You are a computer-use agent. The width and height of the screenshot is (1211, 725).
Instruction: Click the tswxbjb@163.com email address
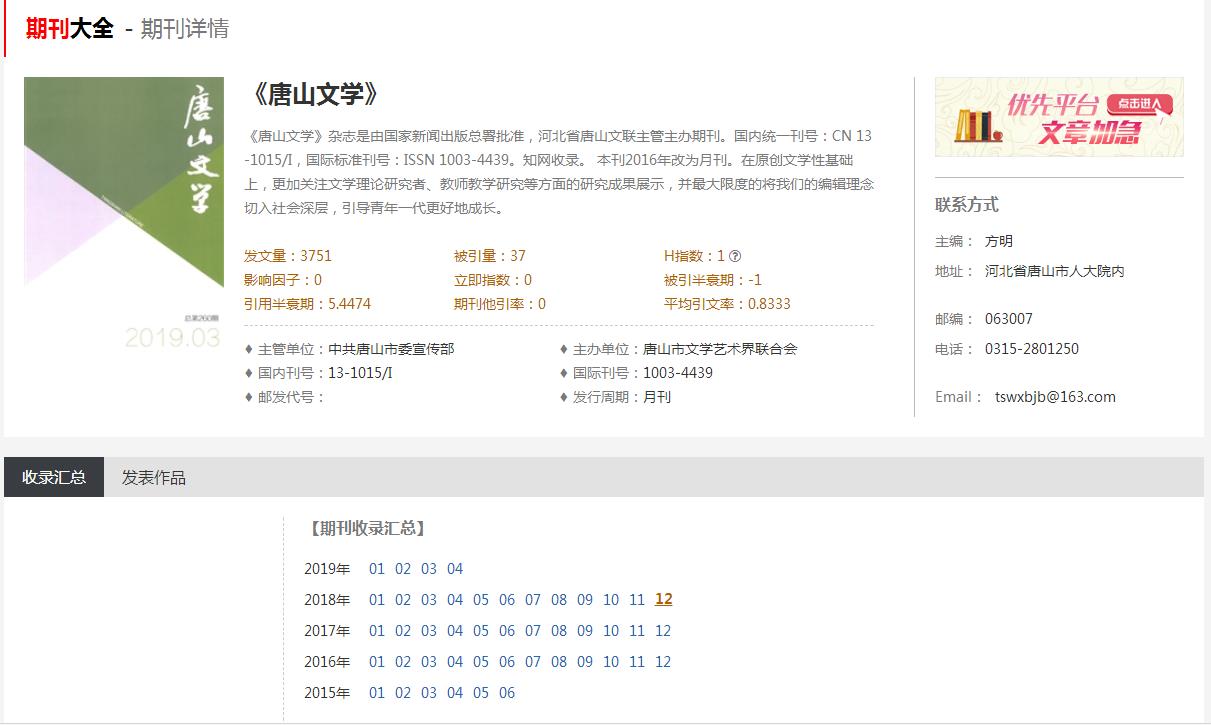tap(1055, 397)
